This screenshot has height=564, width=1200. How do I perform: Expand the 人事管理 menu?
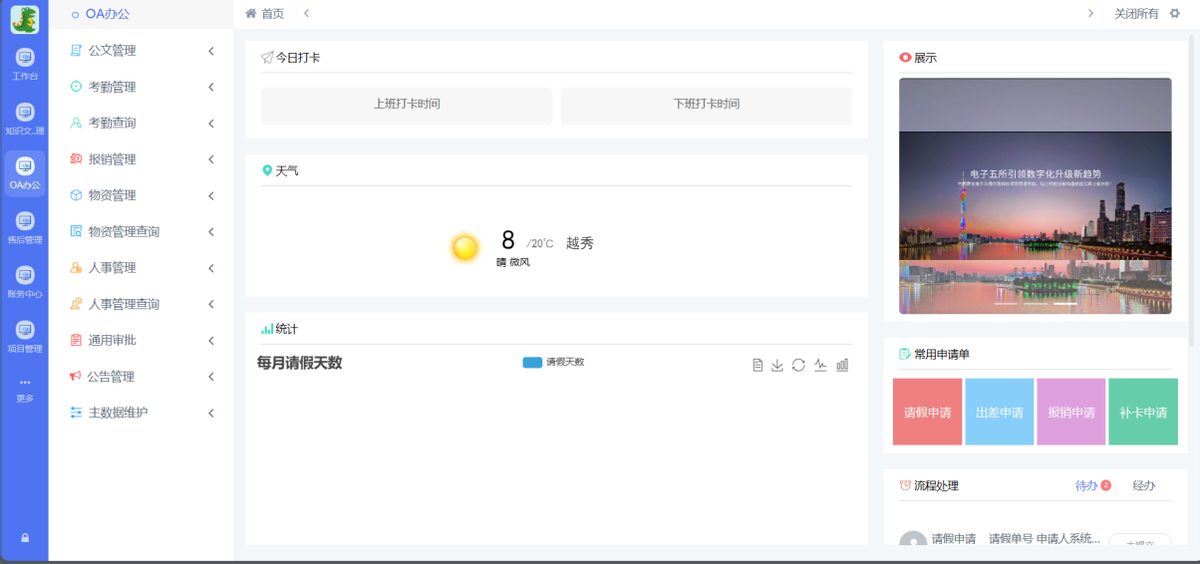pyautogui.click(x=142, y=268)
